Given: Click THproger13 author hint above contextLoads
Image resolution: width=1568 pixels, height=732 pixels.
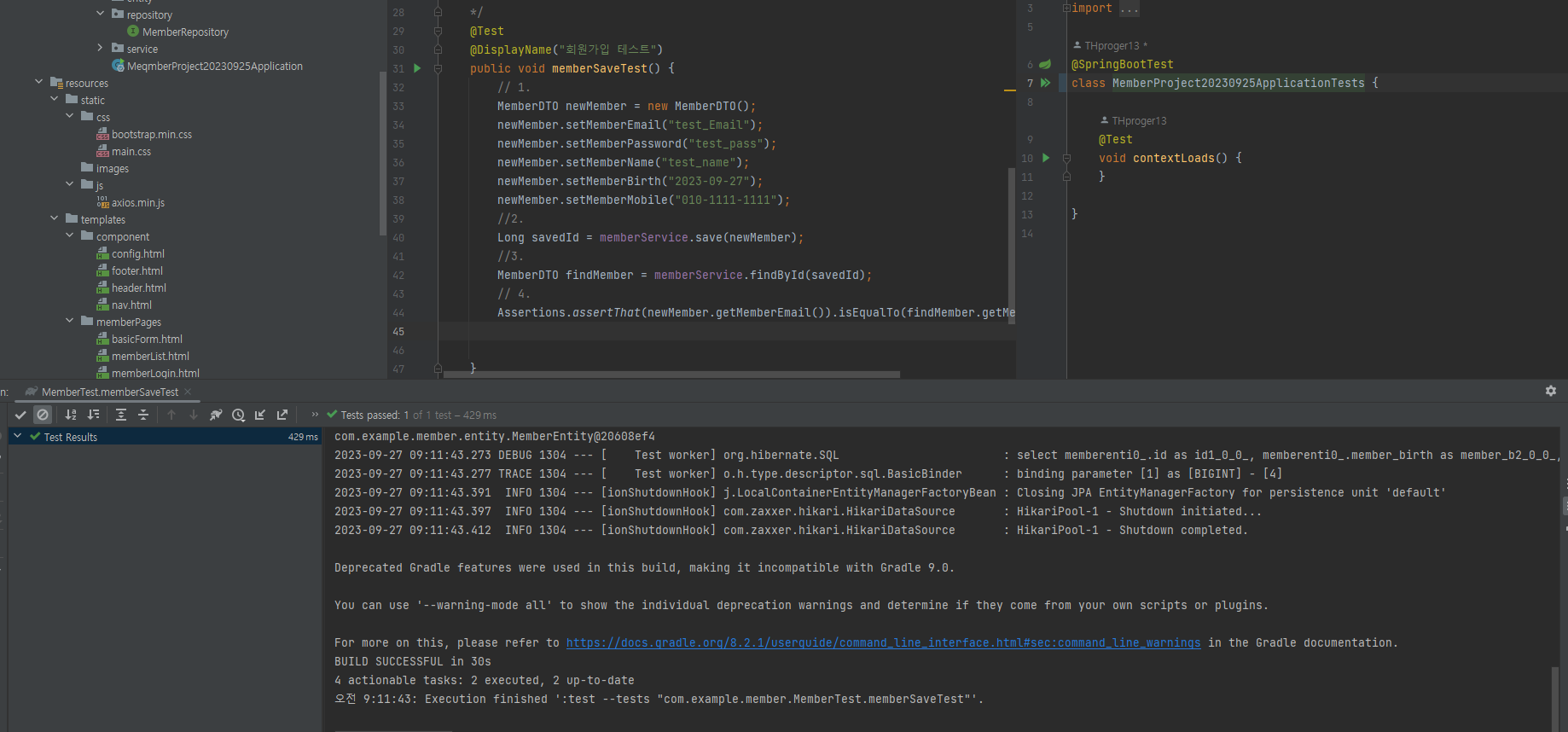Looking at the screenshot, I should pos(1139,120).
